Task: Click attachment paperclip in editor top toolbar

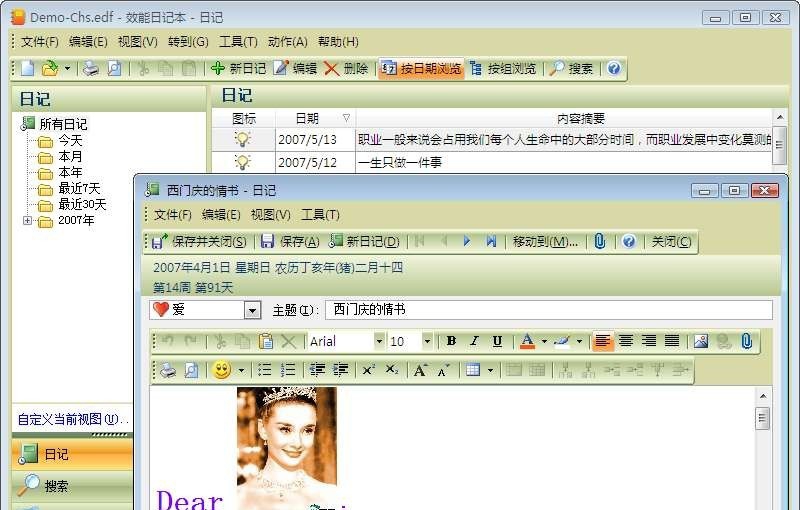Action: click(x=600, y=241)
